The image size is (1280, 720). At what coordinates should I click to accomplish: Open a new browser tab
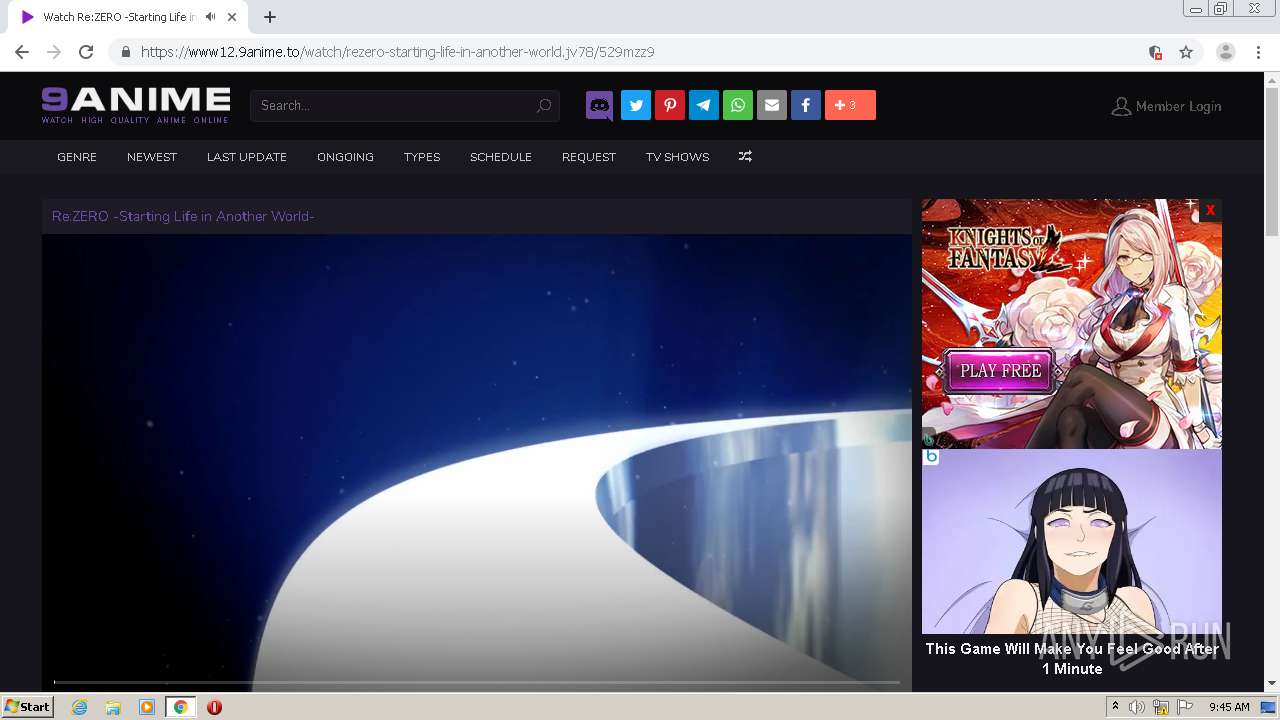(270, 17)
